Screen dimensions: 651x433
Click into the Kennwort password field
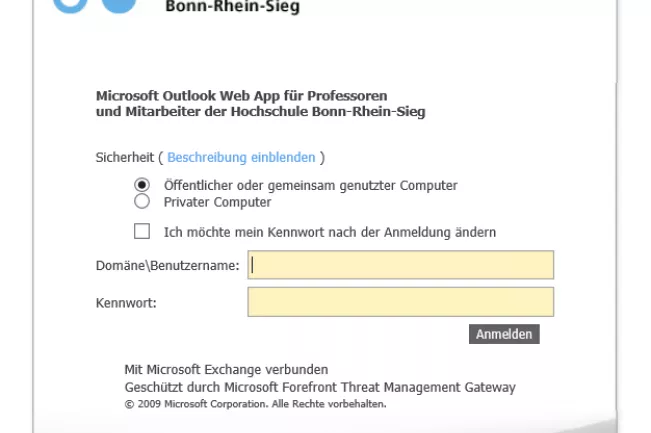pyautogui.click(x=400, y=302)
